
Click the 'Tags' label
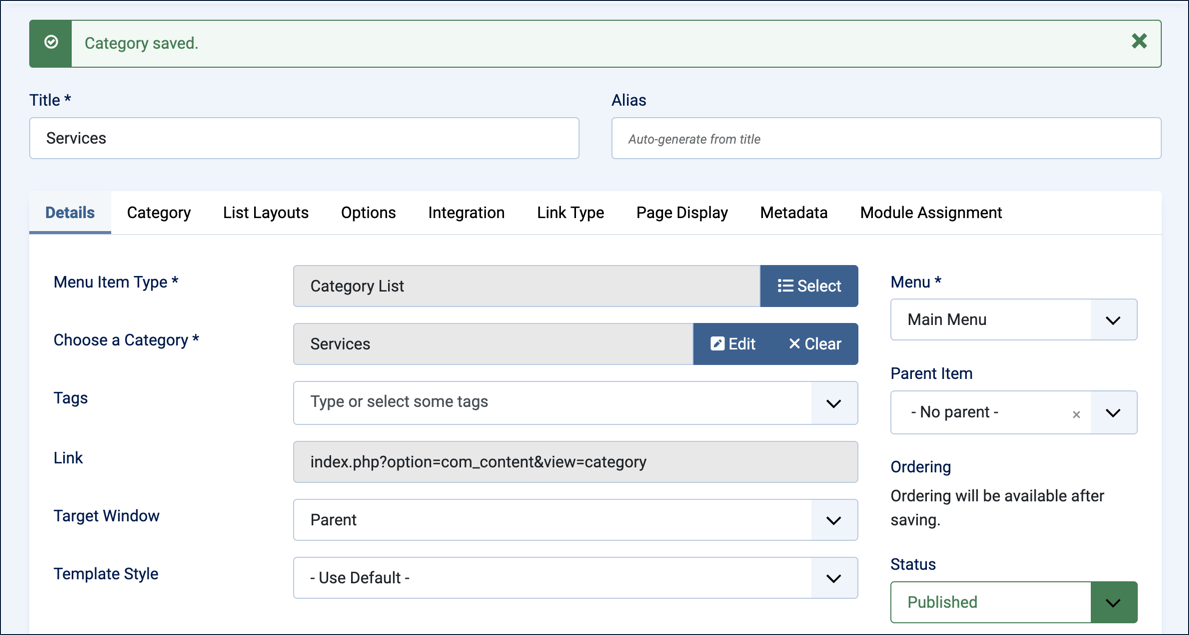[71, 398]
